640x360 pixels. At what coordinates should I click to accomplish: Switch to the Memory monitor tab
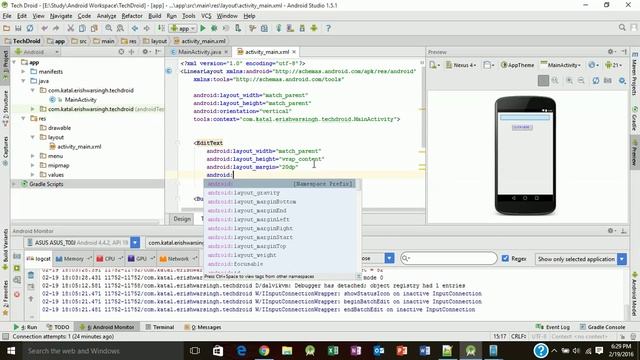73,259
